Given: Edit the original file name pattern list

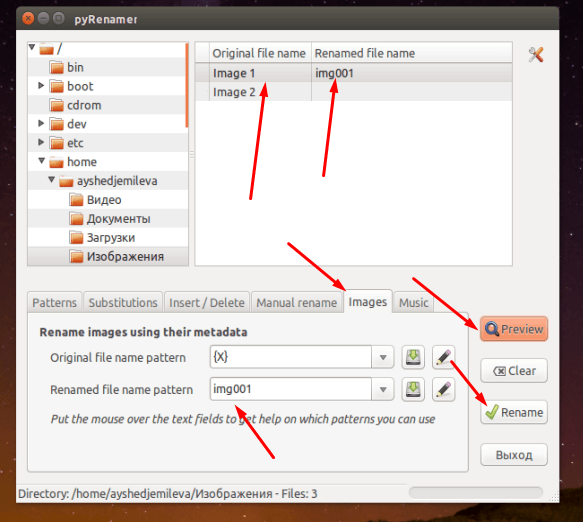Looking at the screenshot, I should click(443, 357).
